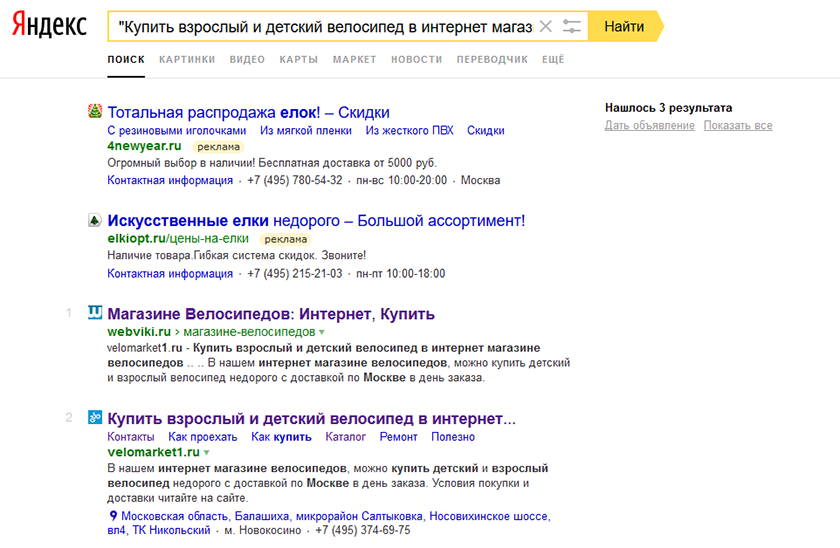Switch to the Картинки tab
The image size is (840, 548).
[x=187, y=59]
